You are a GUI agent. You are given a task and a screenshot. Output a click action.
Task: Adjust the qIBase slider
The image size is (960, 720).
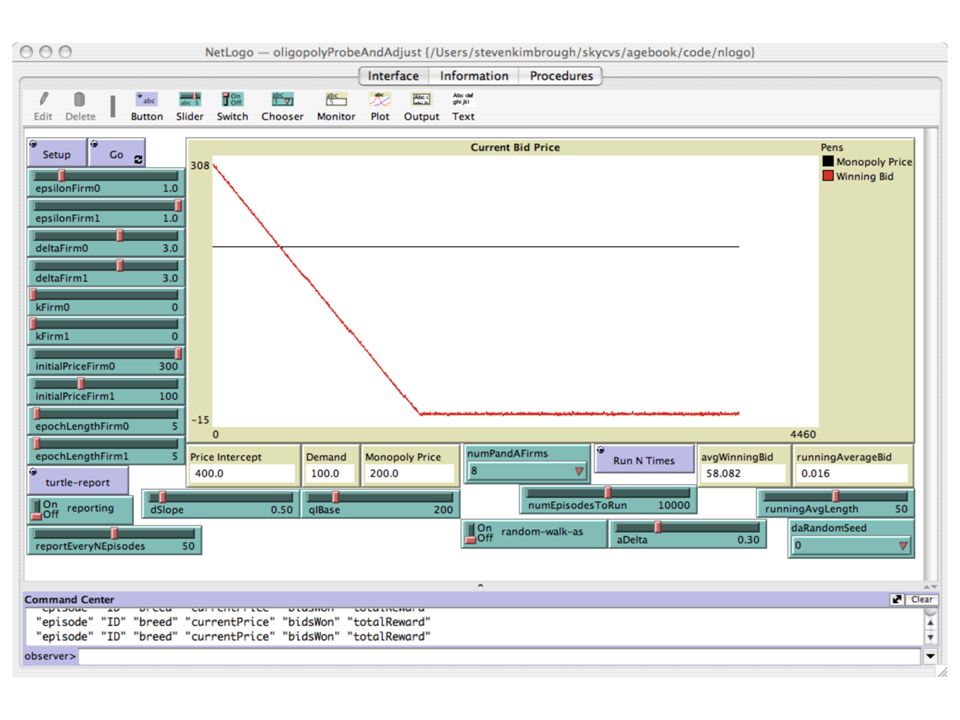(380, 504)
